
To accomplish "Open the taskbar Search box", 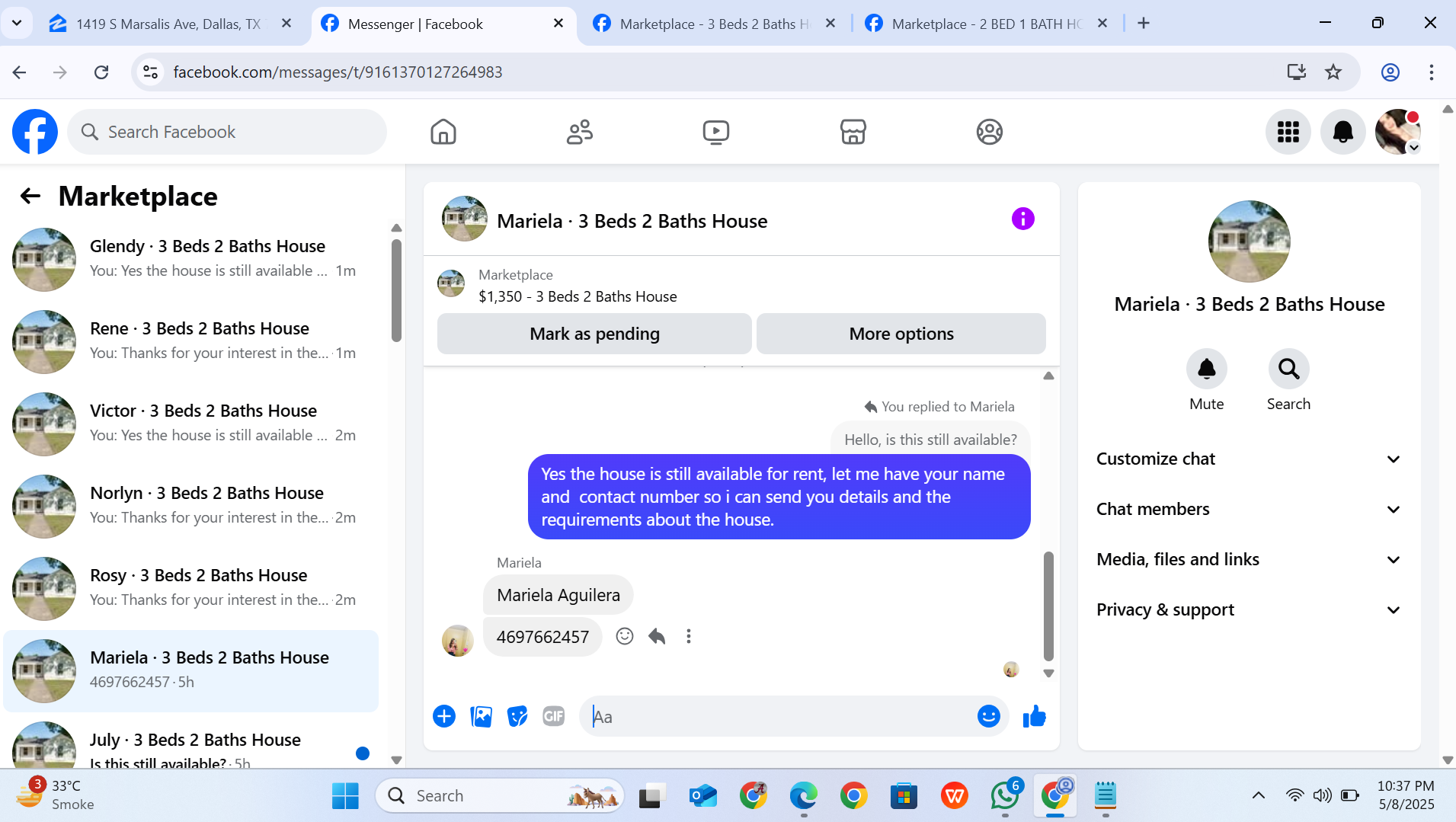I will 501,796.
